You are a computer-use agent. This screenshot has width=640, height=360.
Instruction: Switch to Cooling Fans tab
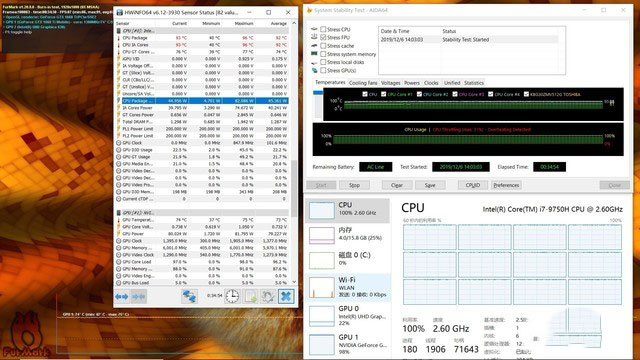tap(363, 83)
